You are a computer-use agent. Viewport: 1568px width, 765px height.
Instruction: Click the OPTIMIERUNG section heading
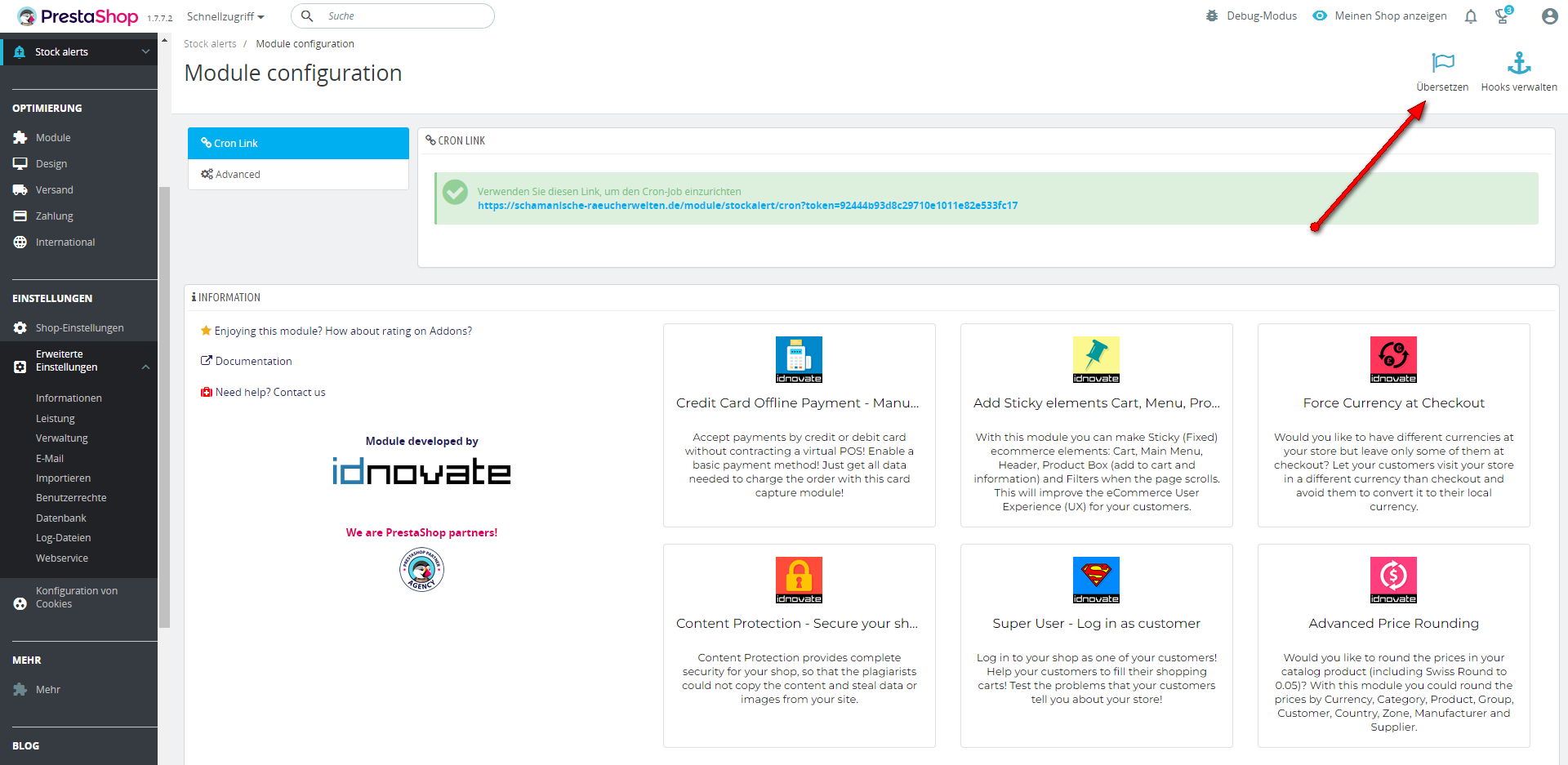coord(47,109)
